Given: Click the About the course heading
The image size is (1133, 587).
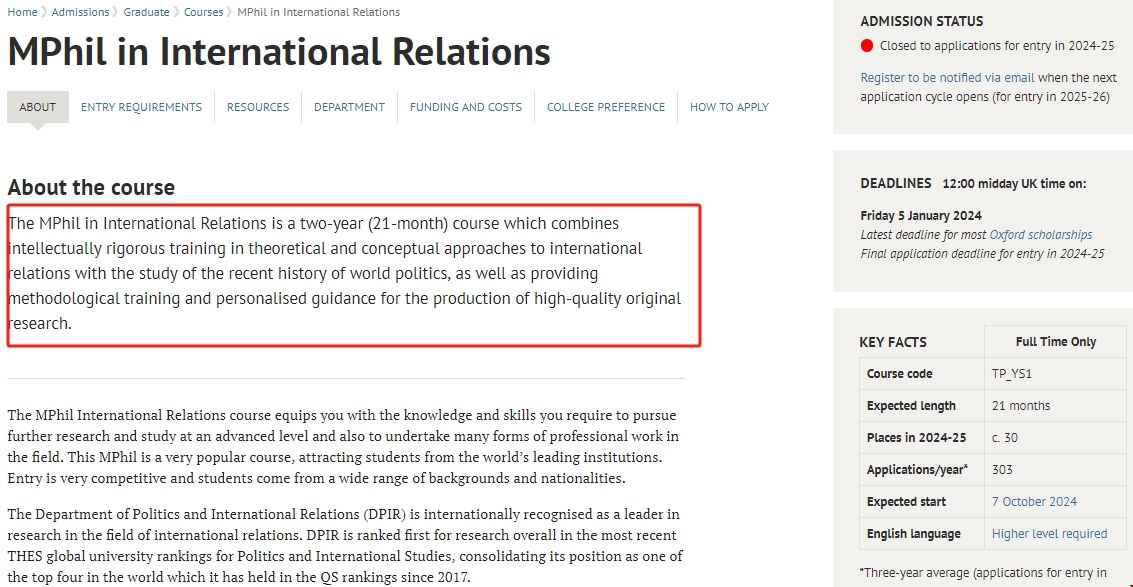Looking at the screenshot, I should tap(91, 187).
